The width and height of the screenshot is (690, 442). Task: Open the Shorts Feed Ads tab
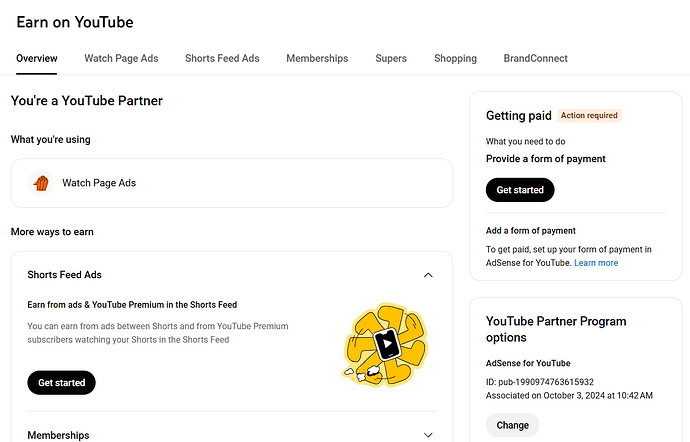click(x=222, y=59)
